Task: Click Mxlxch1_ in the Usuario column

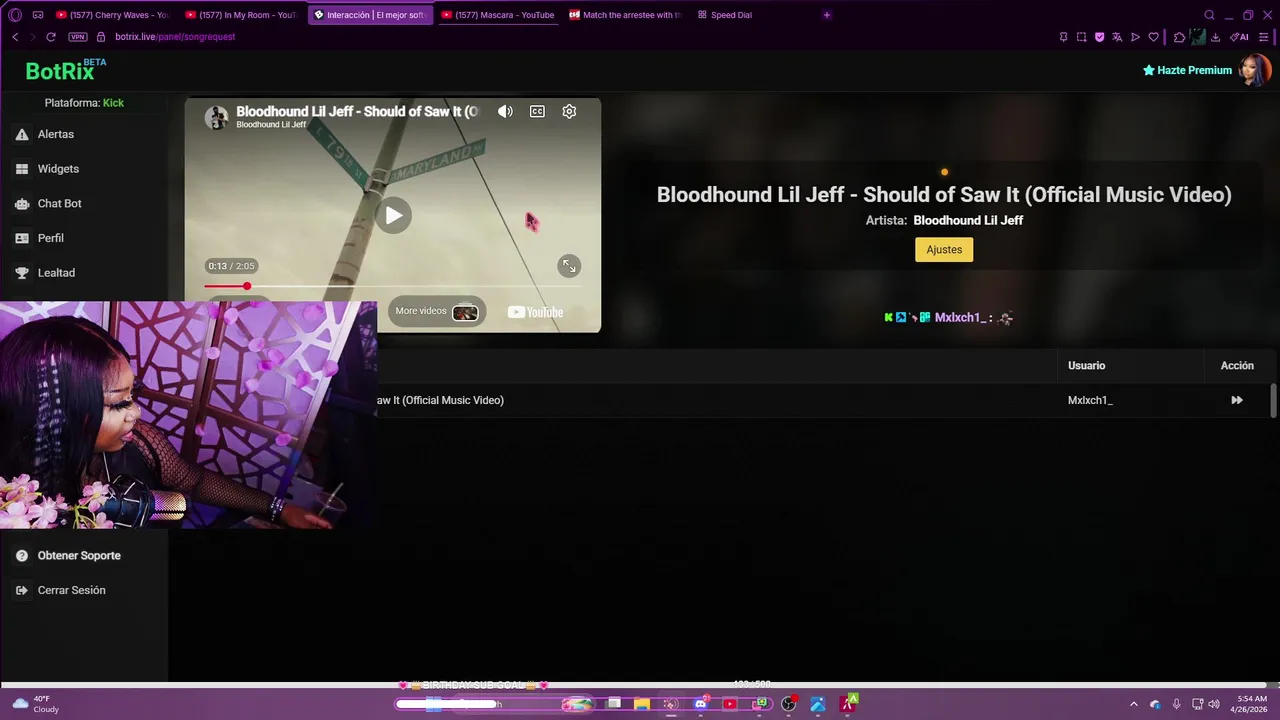Action: point(1090,400)
